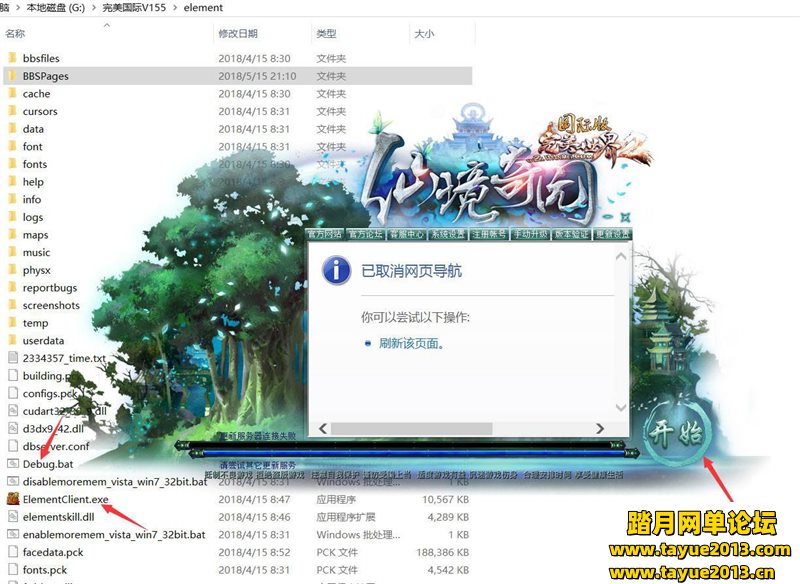Click the launcher page's scroll up arrow
800x584 pixels.
pyautogui.click(x=621, y=257)
